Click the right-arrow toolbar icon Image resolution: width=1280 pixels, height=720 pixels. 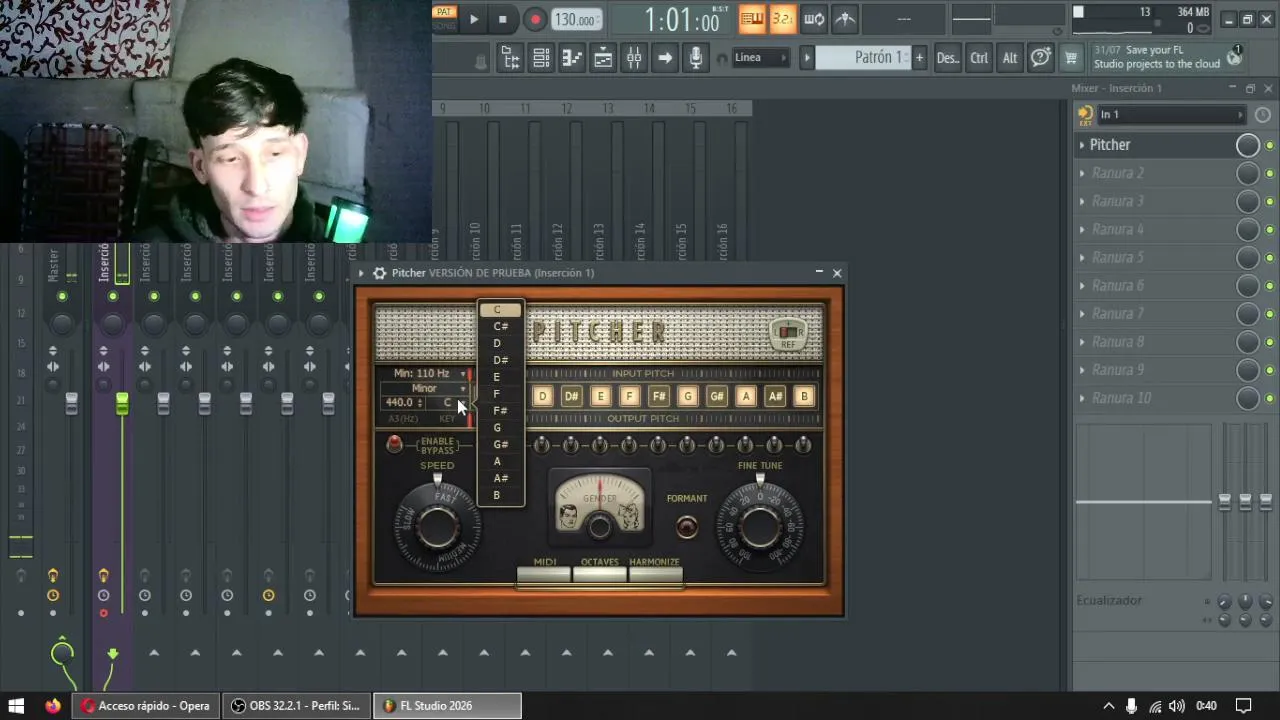pos(665,58)
